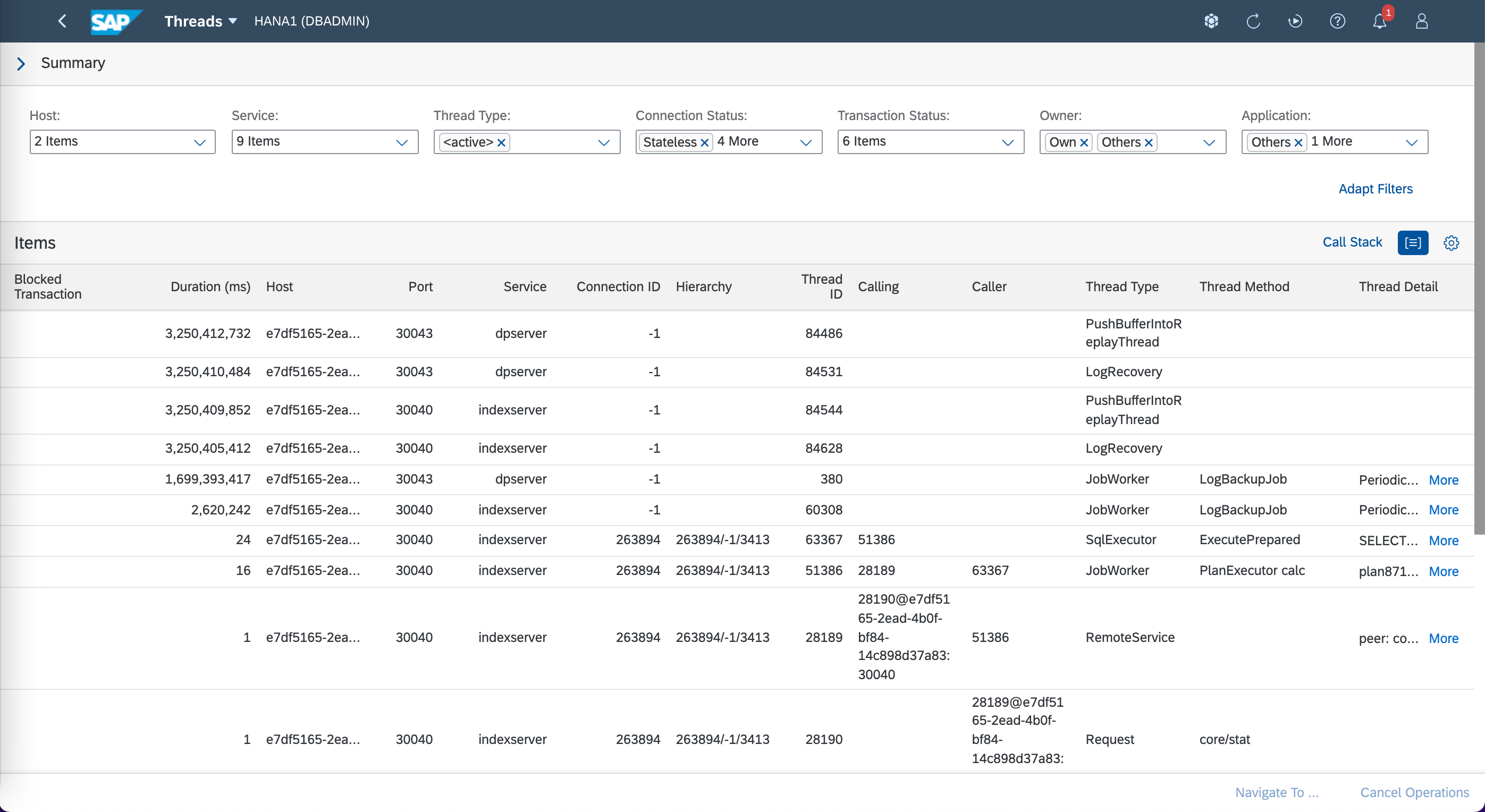
Task: Click the Adapt Filters link
Action: click(1375, 189)
